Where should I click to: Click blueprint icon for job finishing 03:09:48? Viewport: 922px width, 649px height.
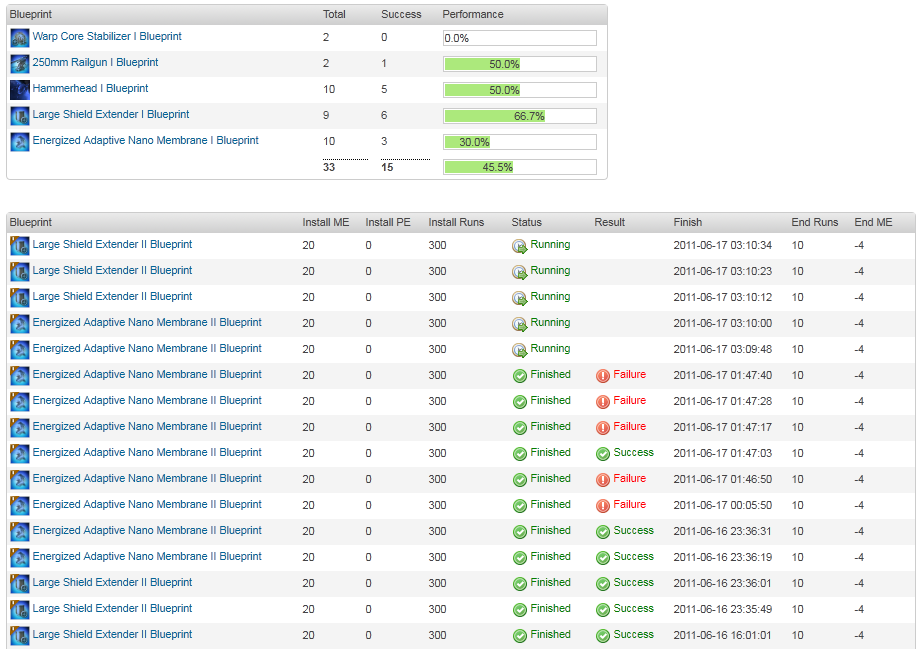[x=20, y=350]
